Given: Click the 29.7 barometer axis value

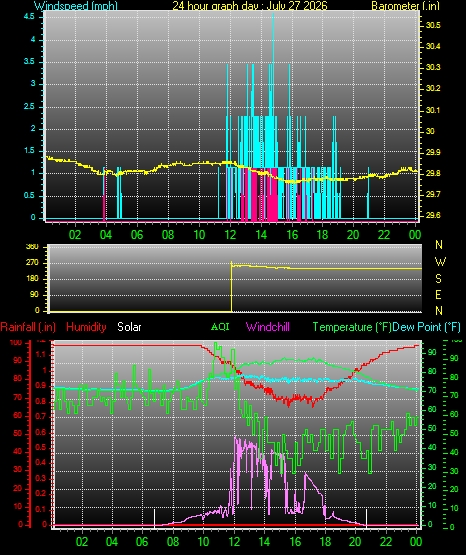Looking at the screenshot, I should point(433,194).
